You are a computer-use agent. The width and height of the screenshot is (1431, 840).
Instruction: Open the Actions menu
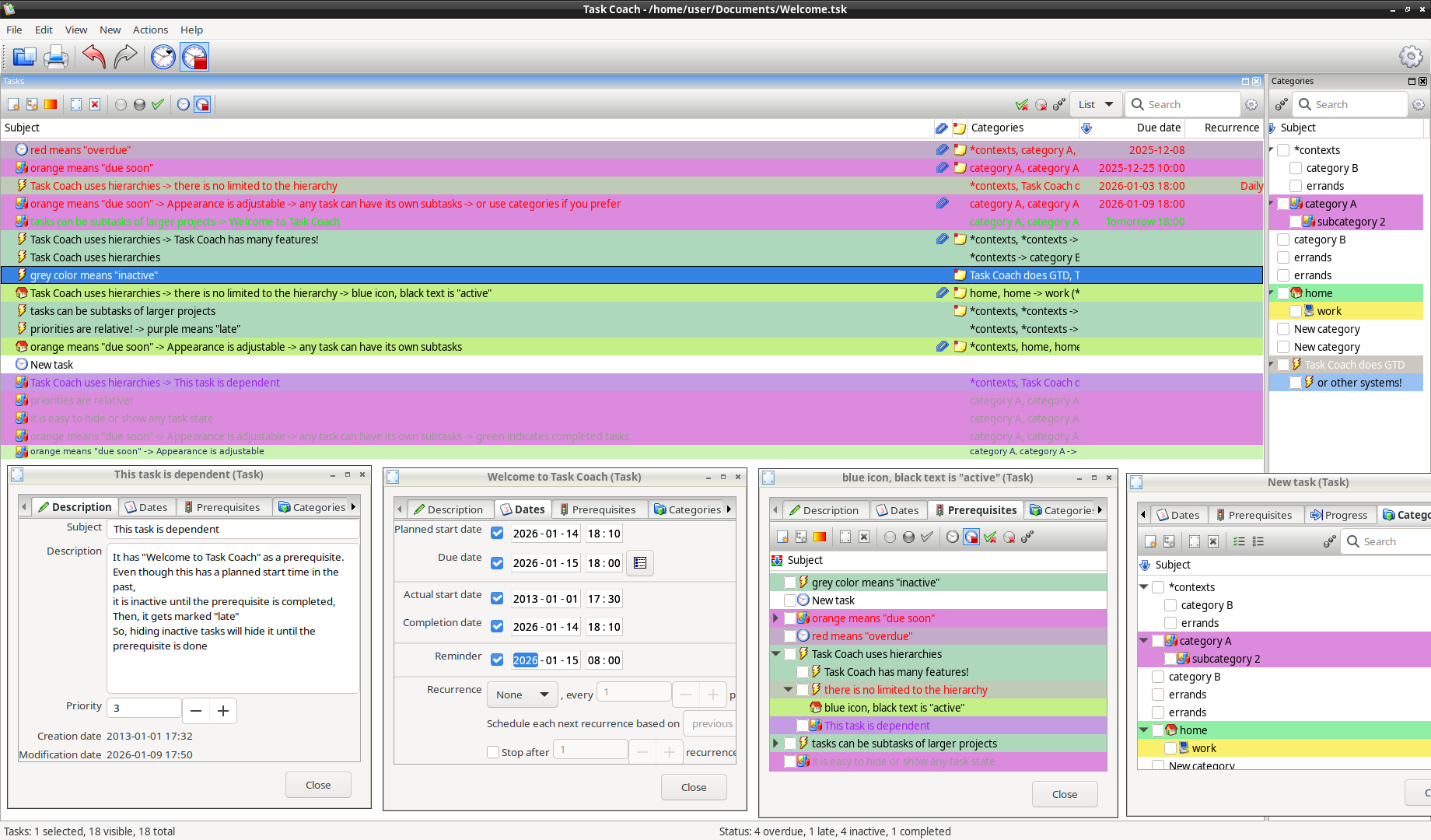(150, 30)
